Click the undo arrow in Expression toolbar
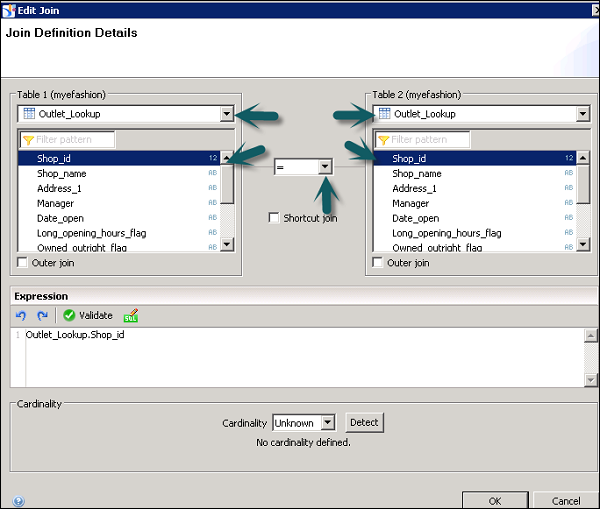 click(x=21, y=315)
